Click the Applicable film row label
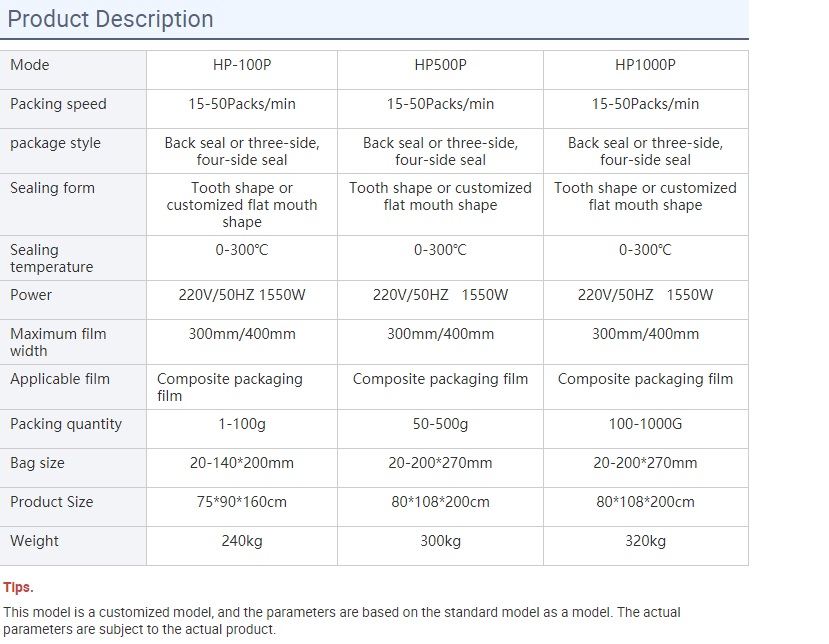829x644 pixels. click(x=60, y=379)
